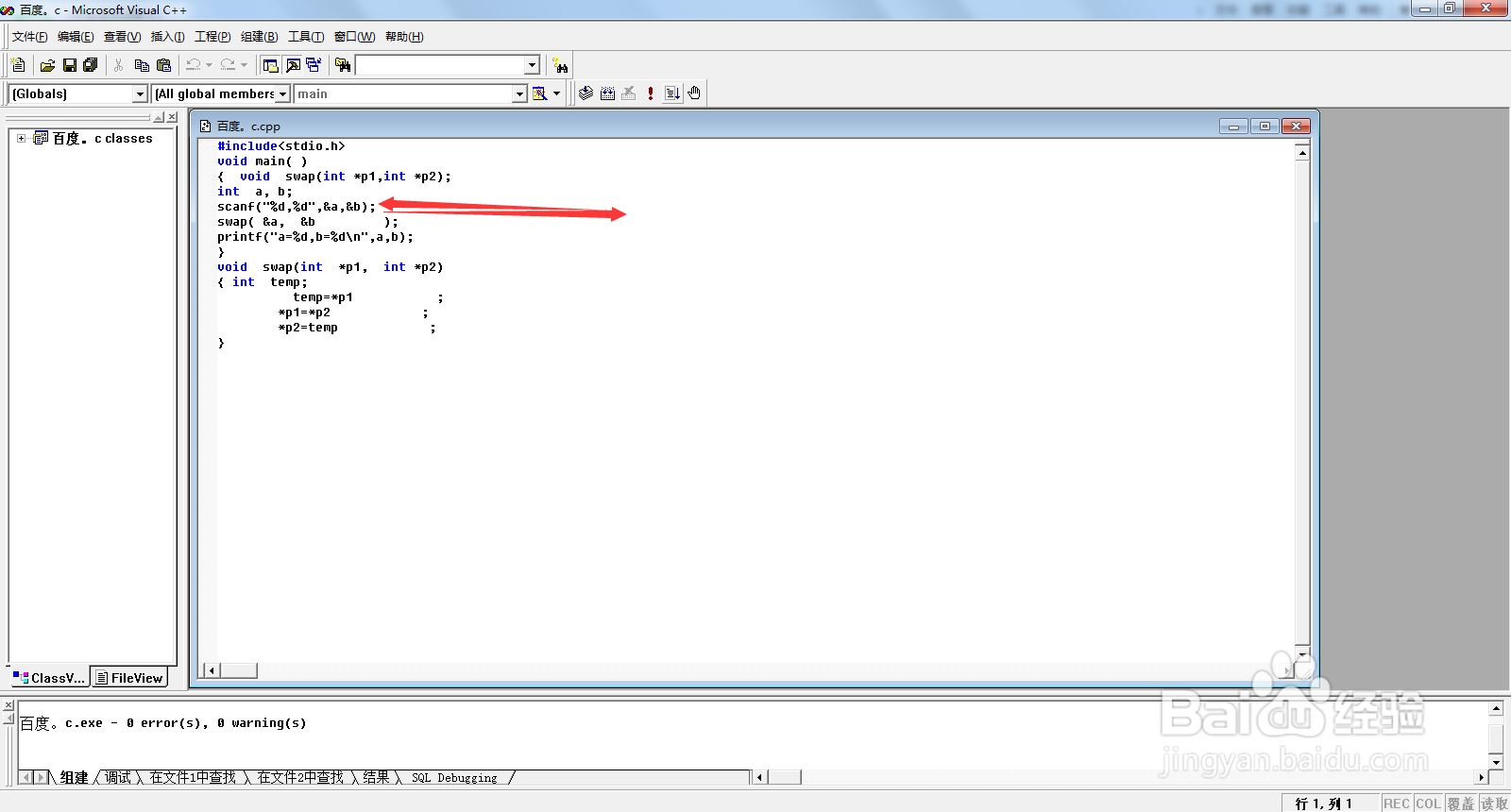Viewport: 1511px width, 812px height.
Task: Click the editor horizontal scrollbar left arrow
Action: tap(212, 670)
